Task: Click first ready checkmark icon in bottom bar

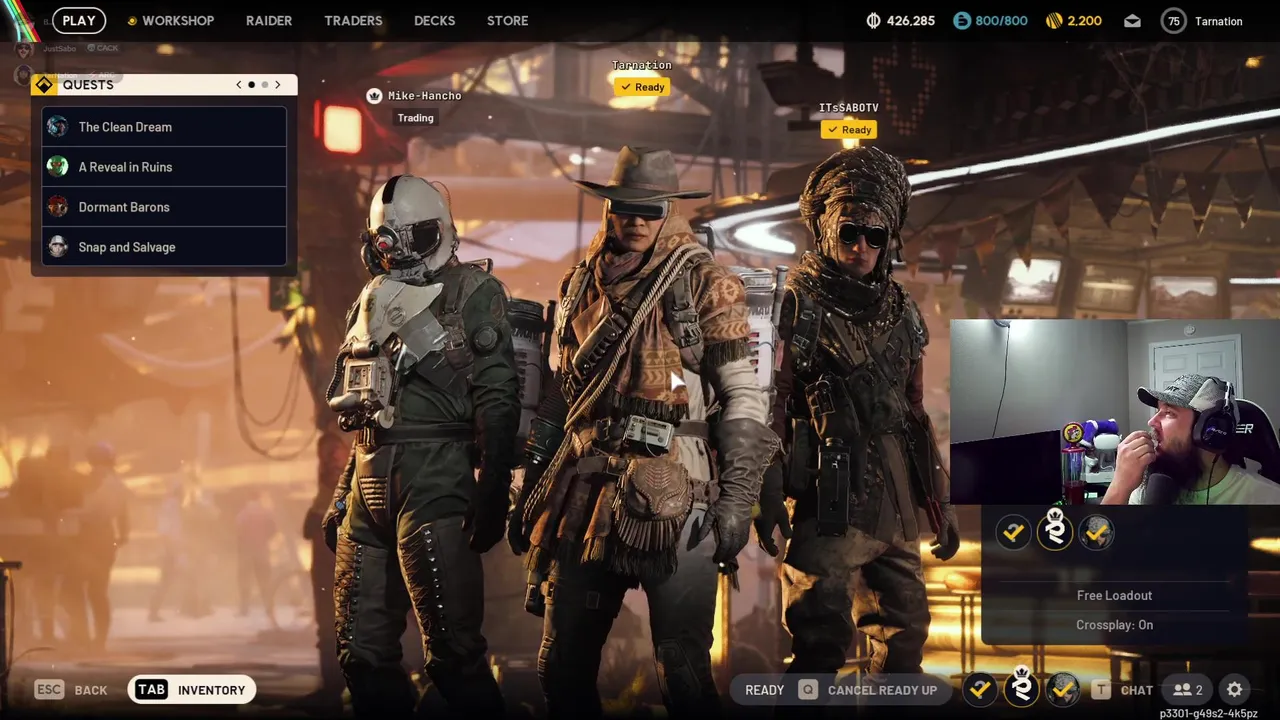Action: pyautogui.click(x=981, y=689)
